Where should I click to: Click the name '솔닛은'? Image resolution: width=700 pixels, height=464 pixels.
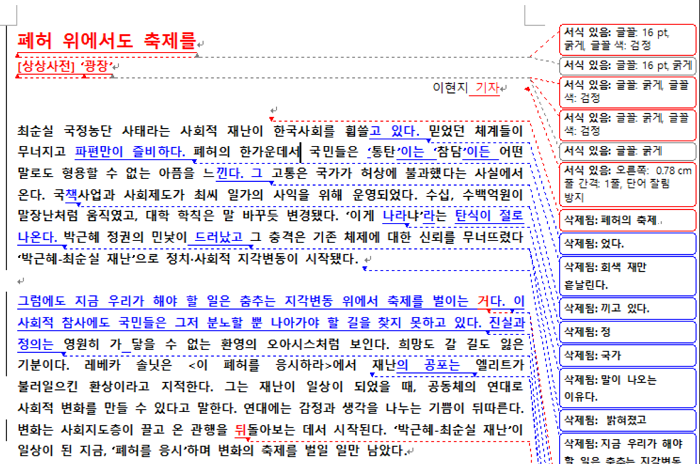[154, 365]
